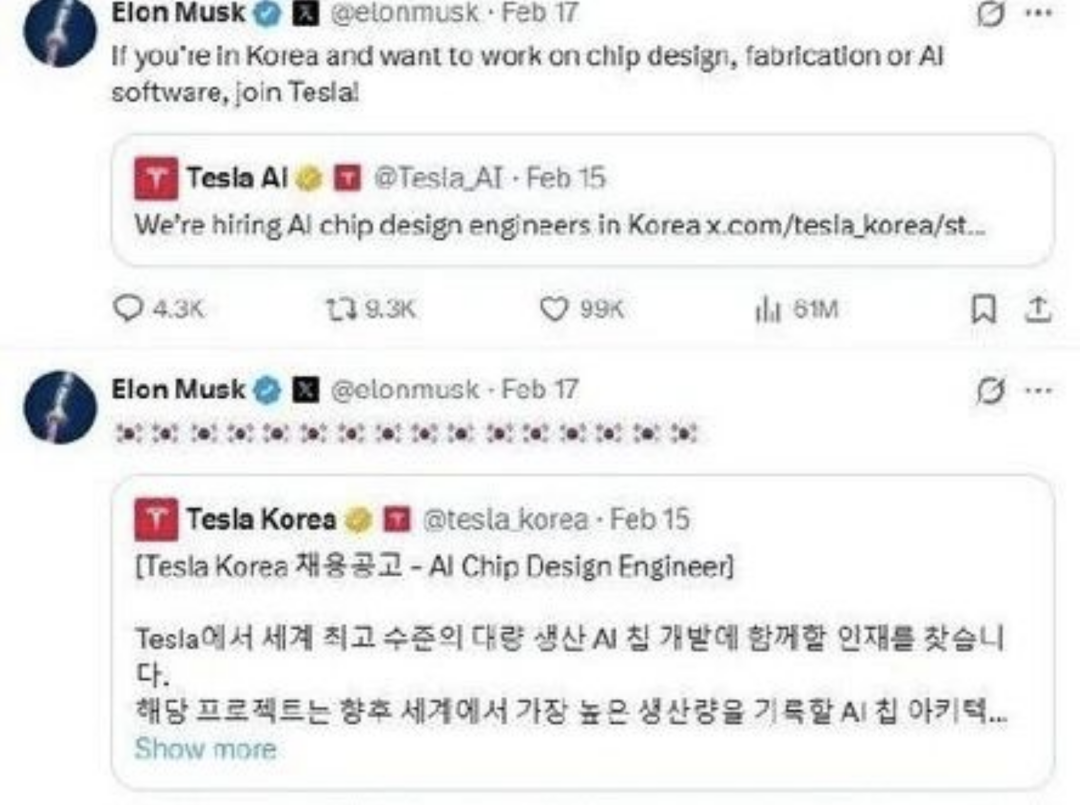This screenshot has width=1080, height=805.
Task: Click the Tesla AI logo avatar
Action: (x=155, y=179)
